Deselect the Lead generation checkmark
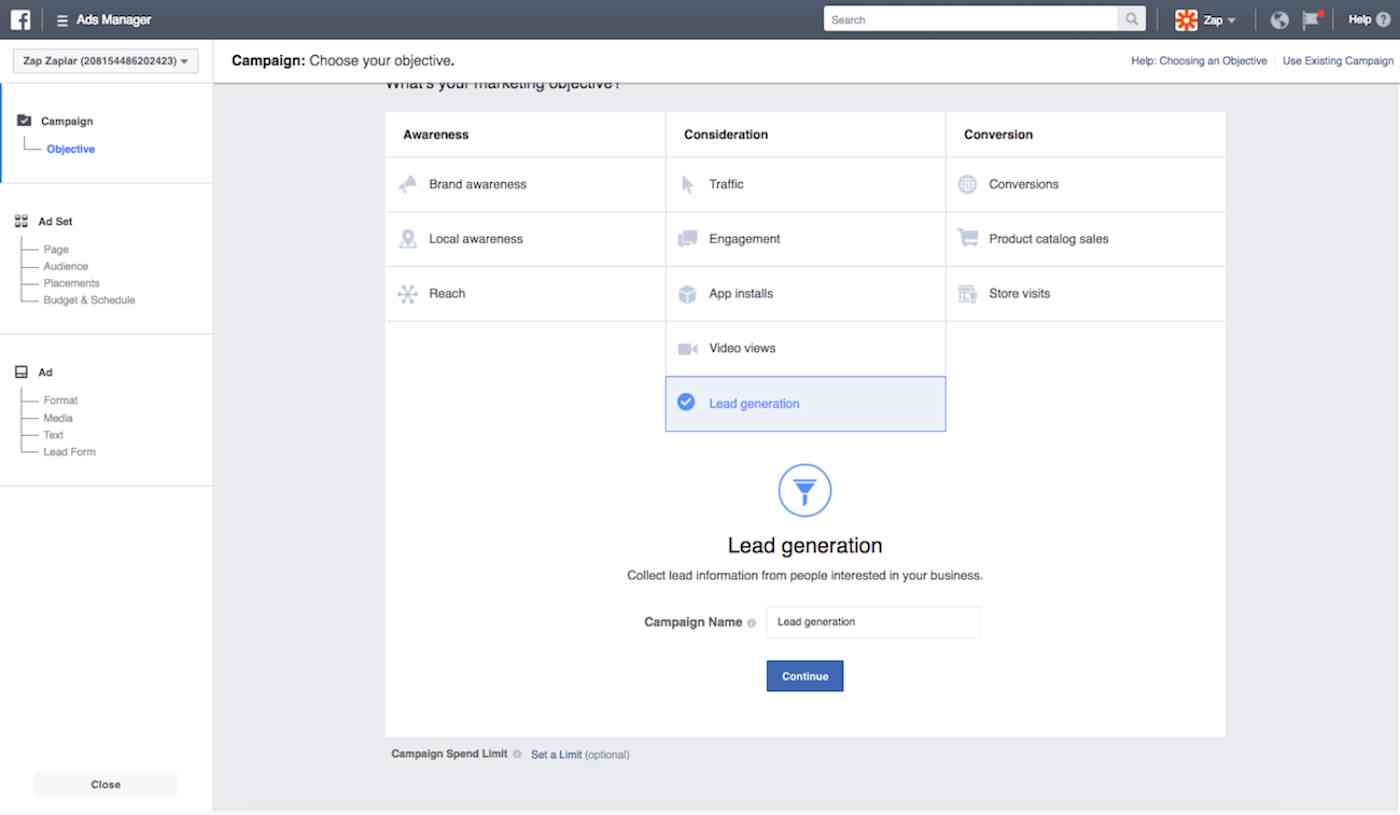This screenshot has height=815, width=1400. (686, 402)
